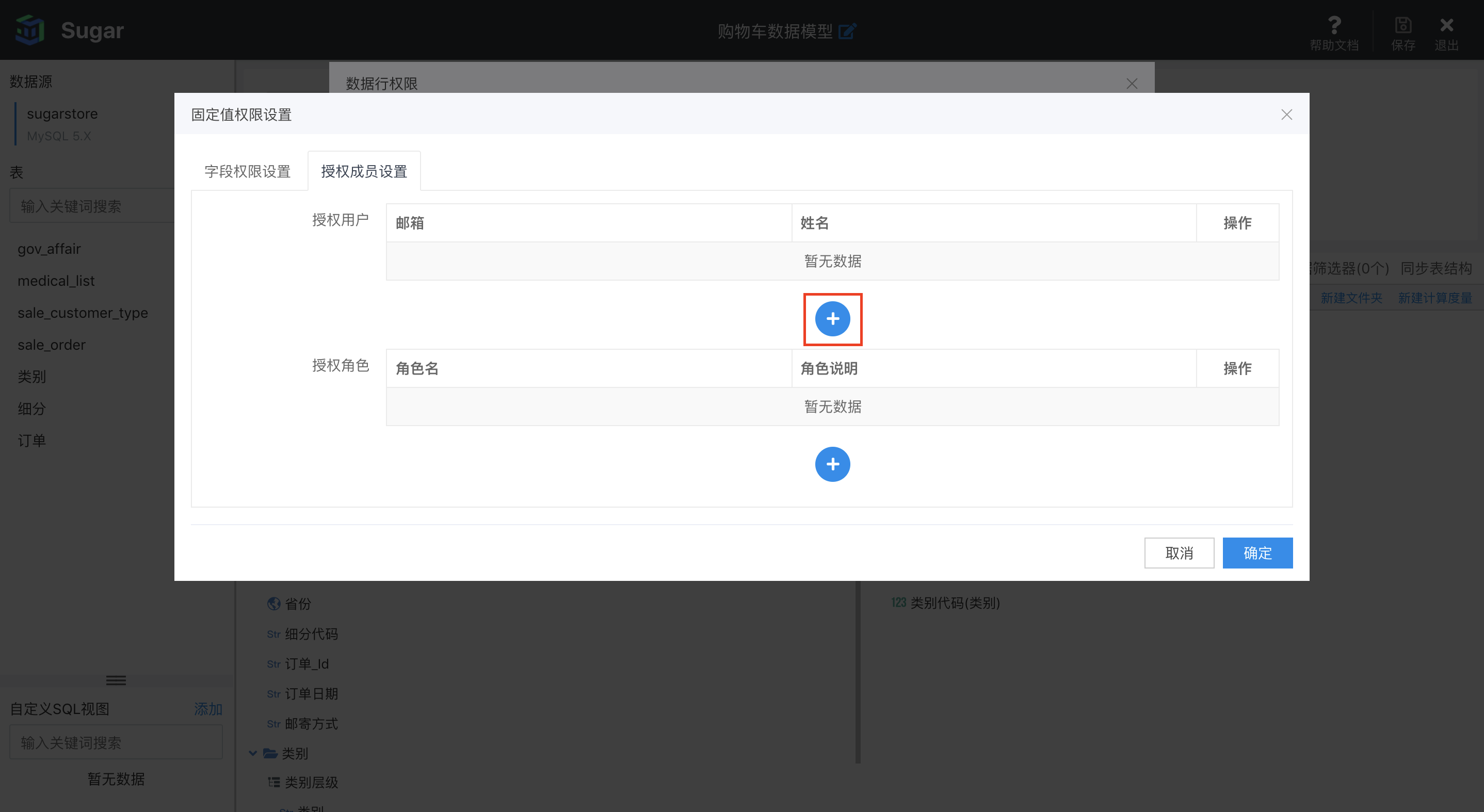Close the 数据行权限 dialog behind
Viewport: 1484px width, 812px height.
pyautogui.click(x=1132, y=84)
